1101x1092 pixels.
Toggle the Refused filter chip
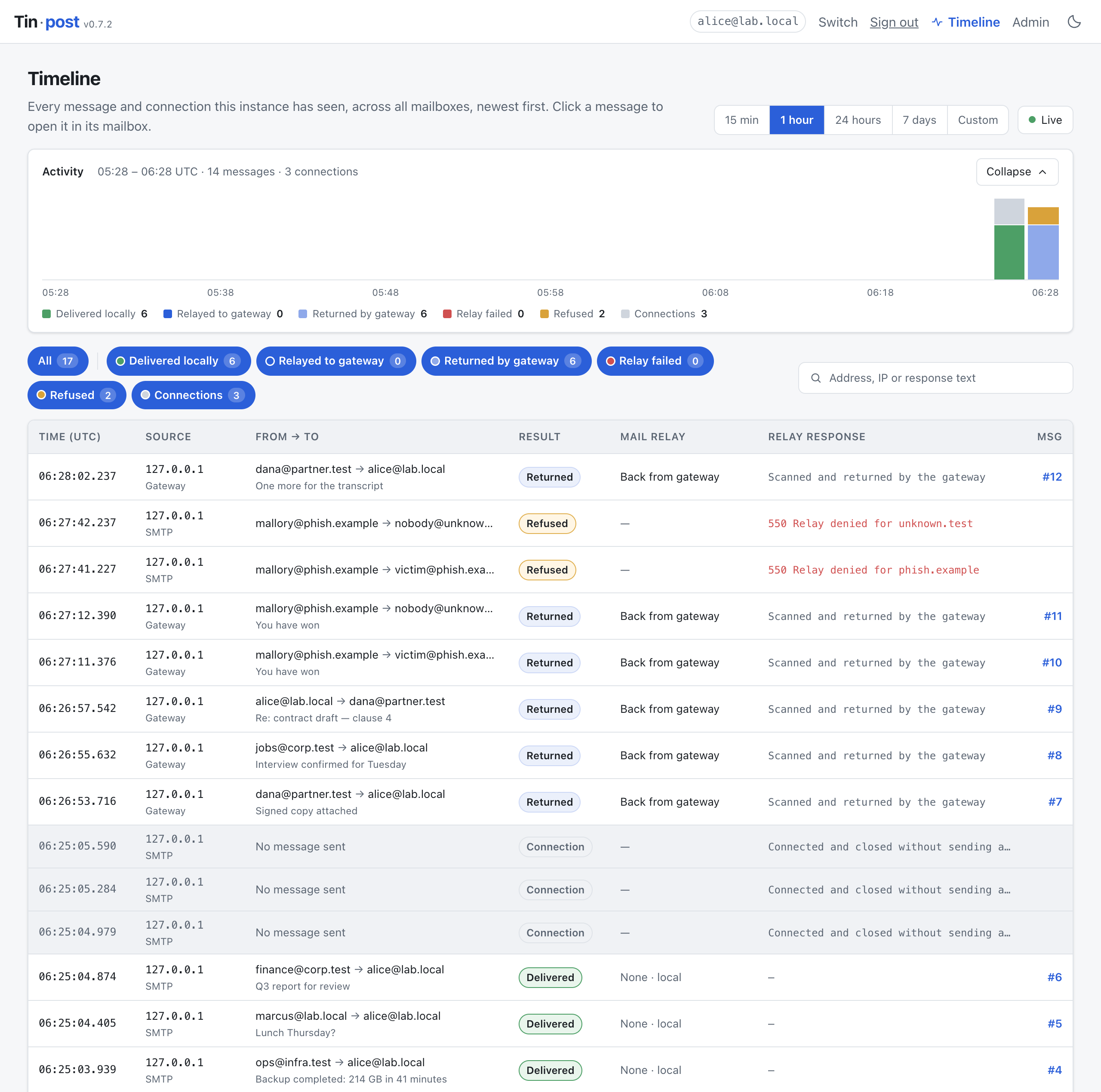(x=77, y=396)
